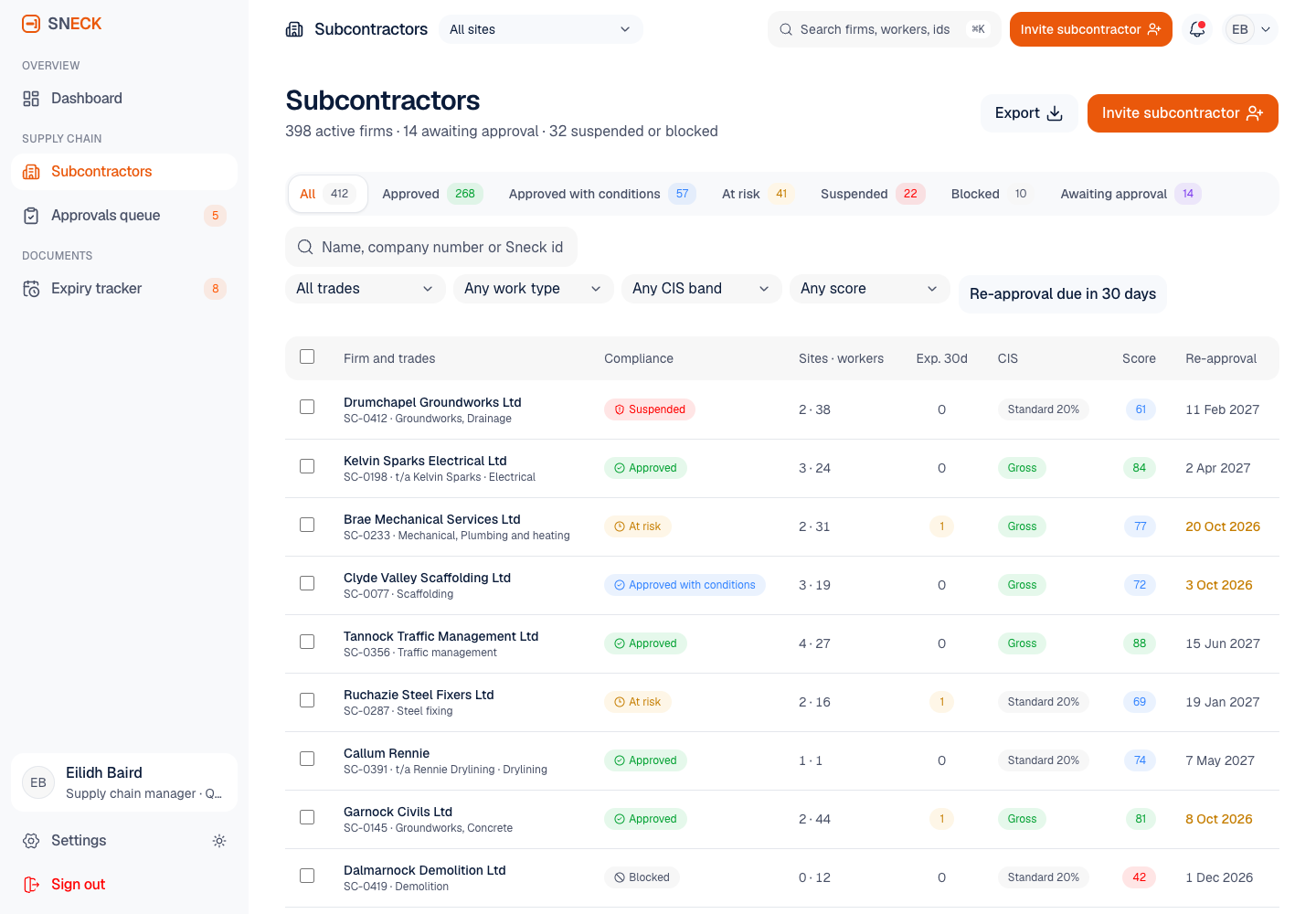Viewport: 1316px width, 914px height.
Task: Go to Approvals queue page
Action: point(124,216)
